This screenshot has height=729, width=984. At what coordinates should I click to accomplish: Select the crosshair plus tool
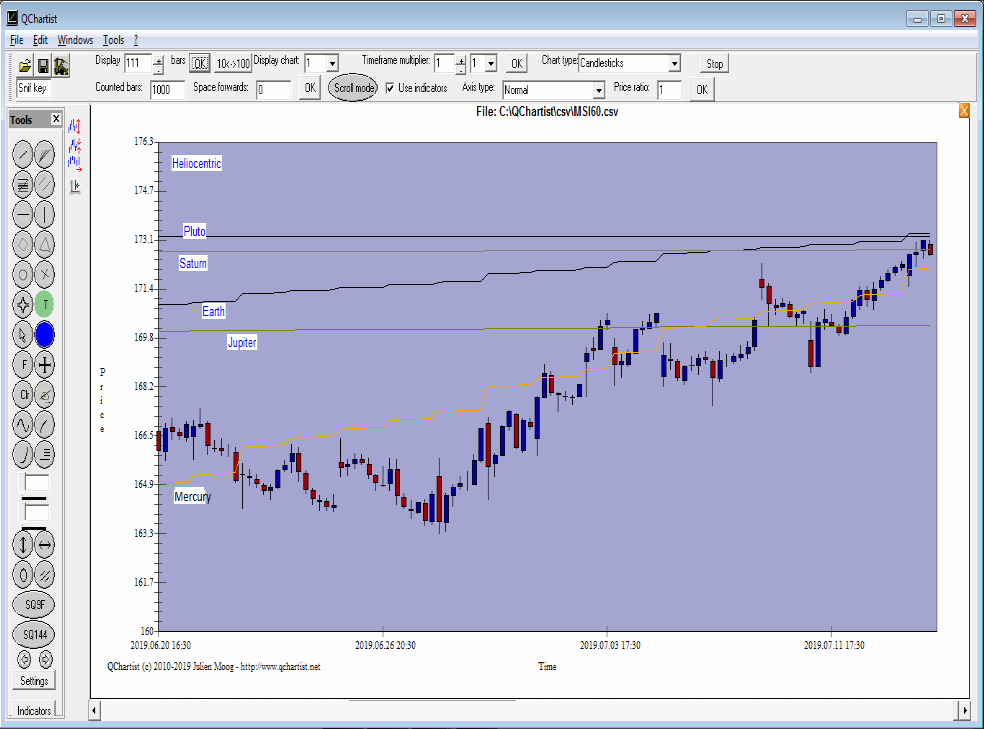tap(45, 365)
